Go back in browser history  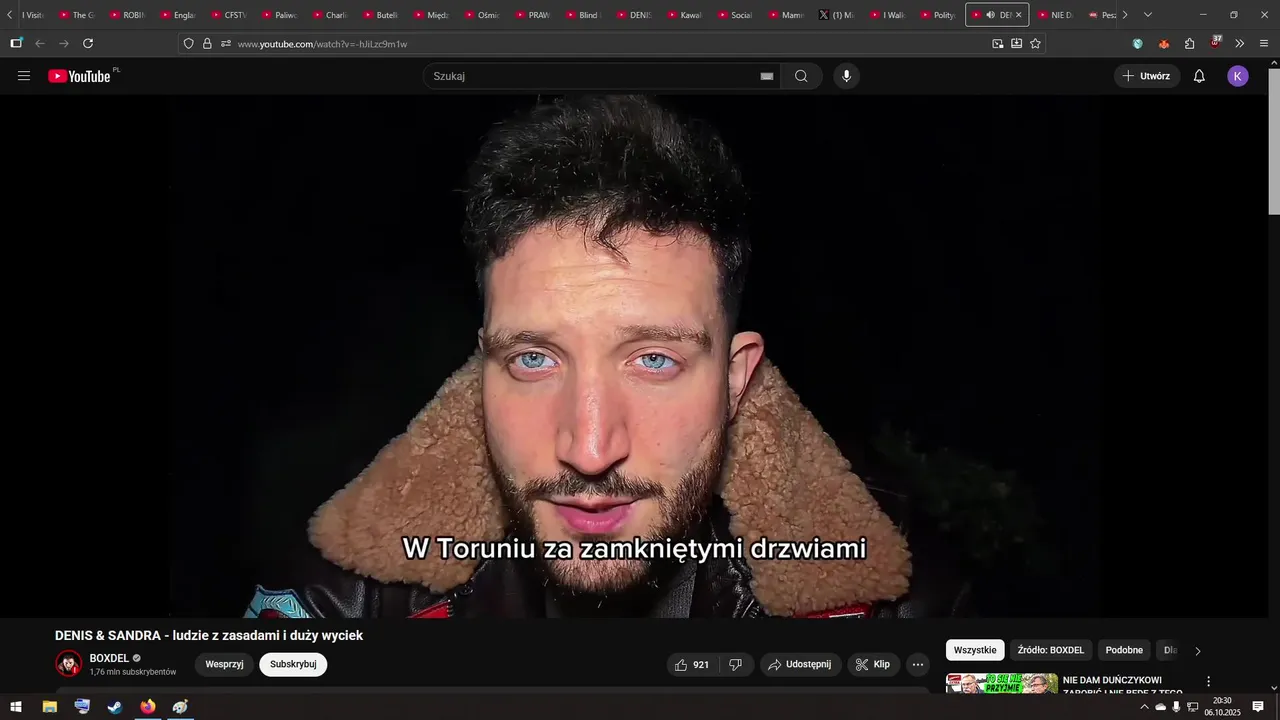coord(40,43)
